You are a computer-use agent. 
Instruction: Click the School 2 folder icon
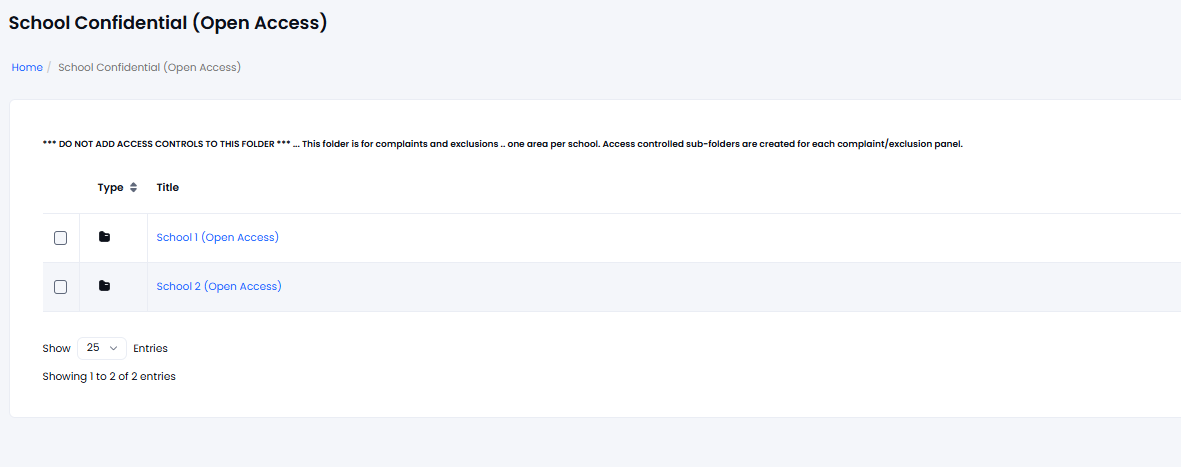click(105, 286)
